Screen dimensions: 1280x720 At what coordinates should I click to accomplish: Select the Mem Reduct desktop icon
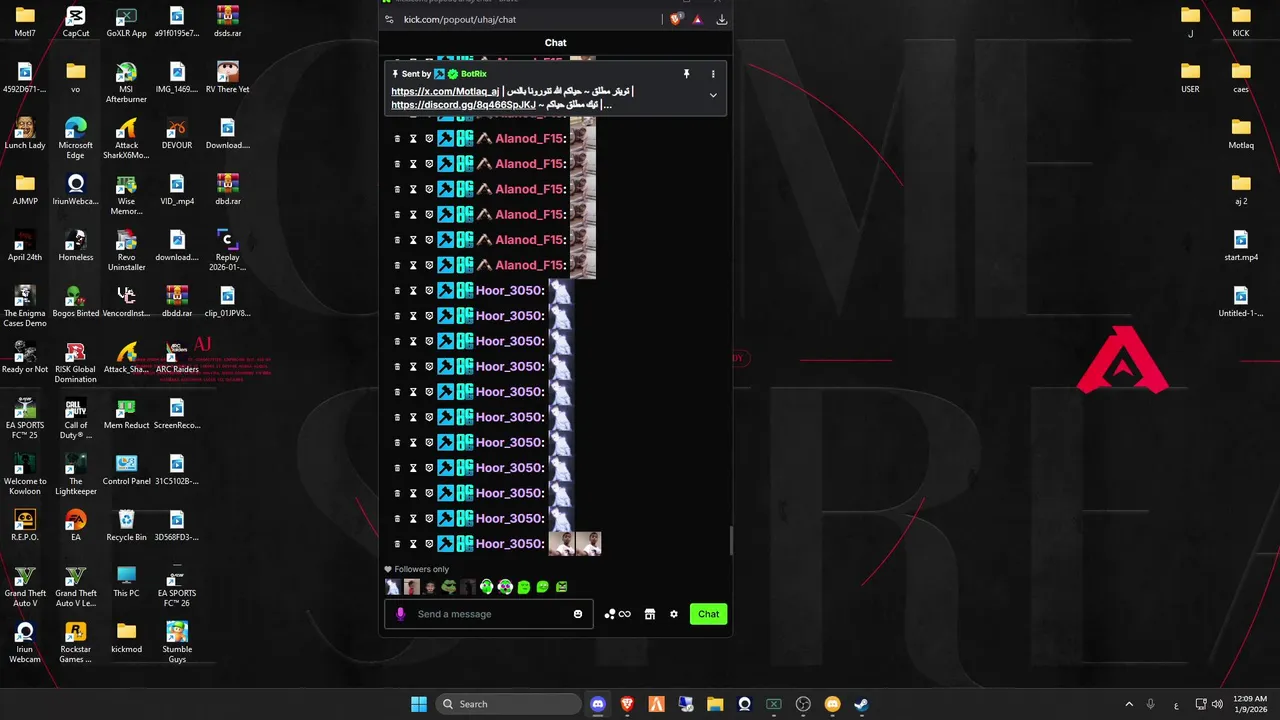[x=126, y=413]
